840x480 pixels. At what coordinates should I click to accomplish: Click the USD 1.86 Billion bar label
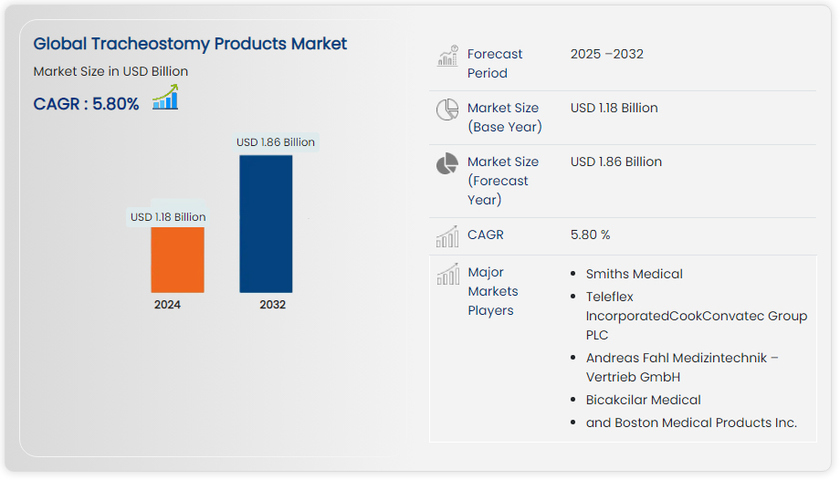275,142
